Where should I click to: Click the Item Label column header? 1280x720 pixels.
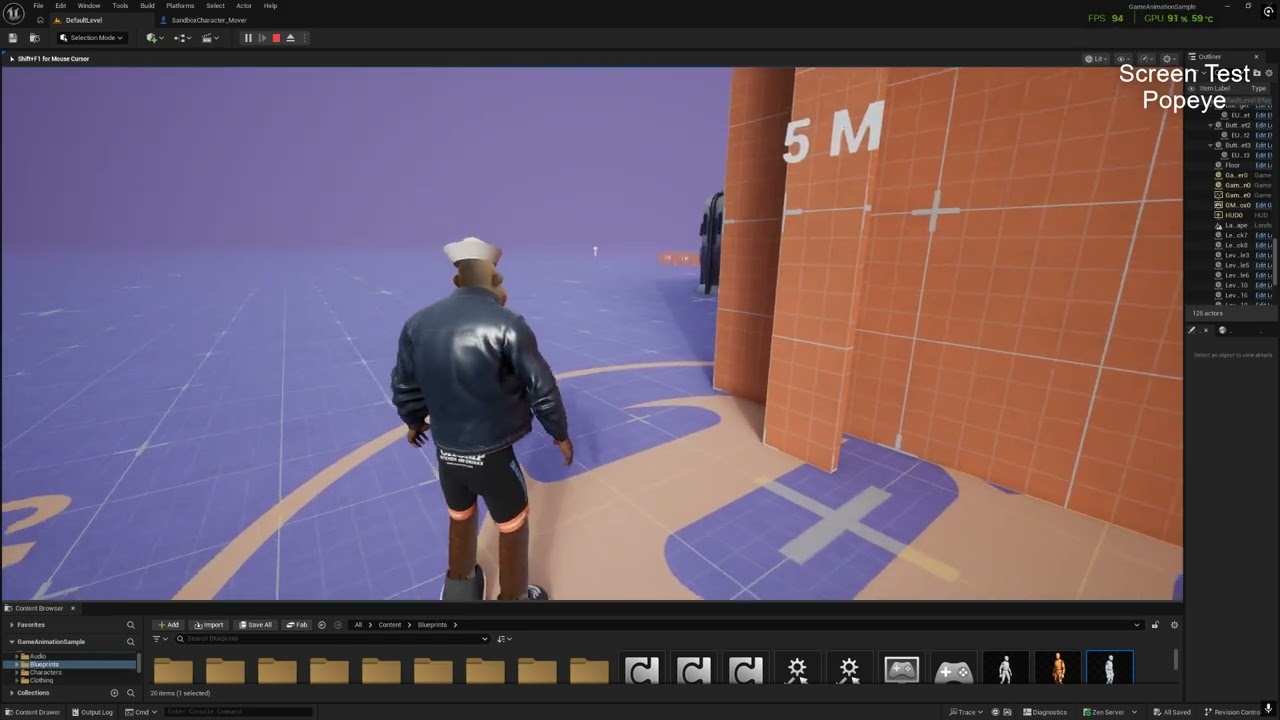pos(1214,88)
